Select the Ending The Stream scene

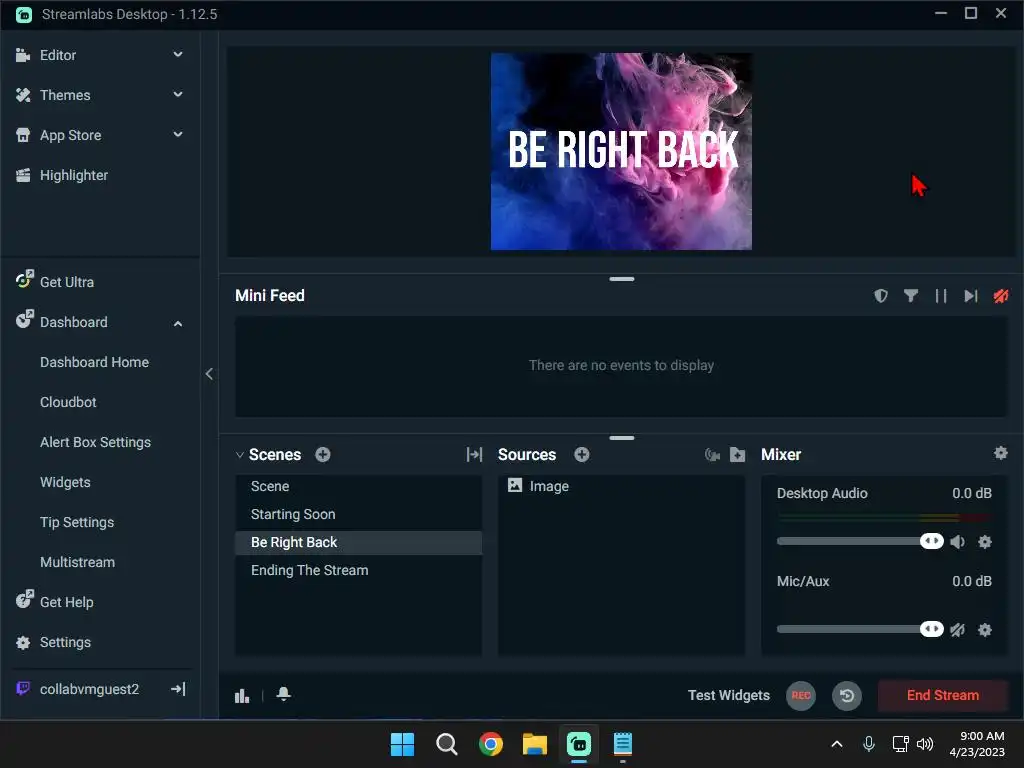[359, 571]
